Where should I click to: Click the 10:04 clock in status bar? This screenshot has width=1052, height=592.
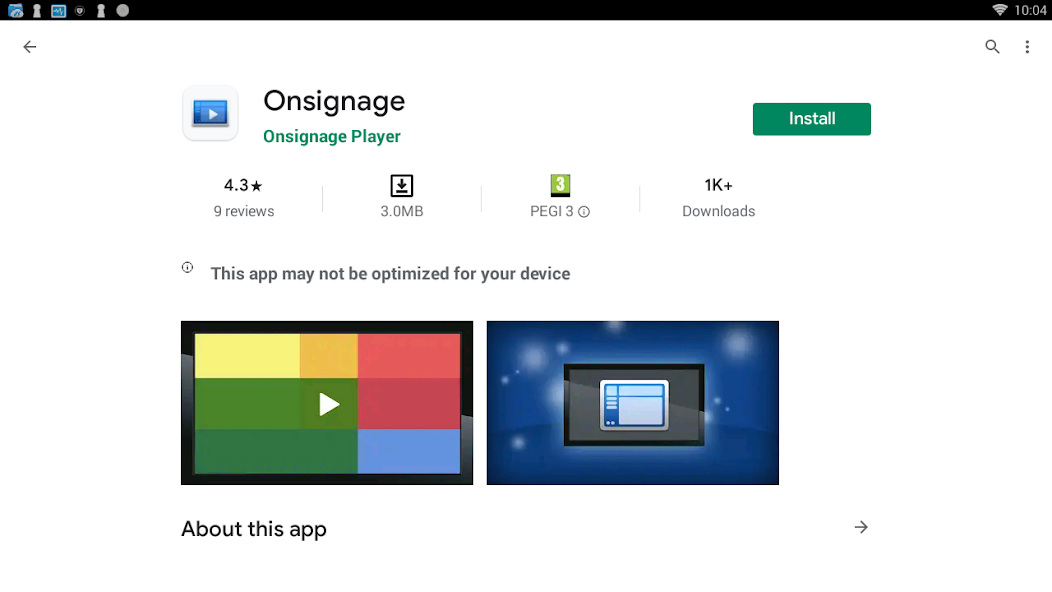click(x=1030, y=10)
